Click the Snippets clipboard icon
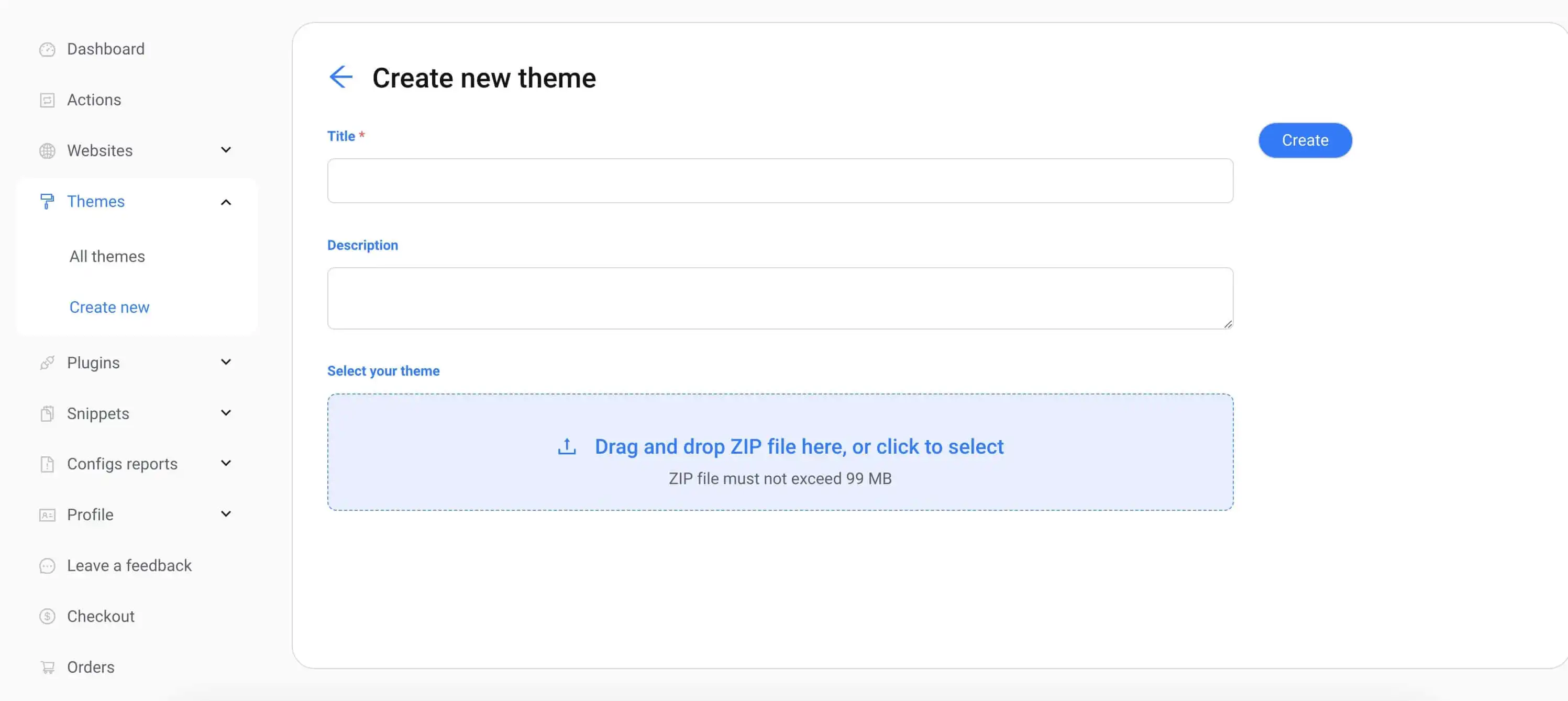The width and height of the screenshot is (1568, 701). [x=48, y=413]
